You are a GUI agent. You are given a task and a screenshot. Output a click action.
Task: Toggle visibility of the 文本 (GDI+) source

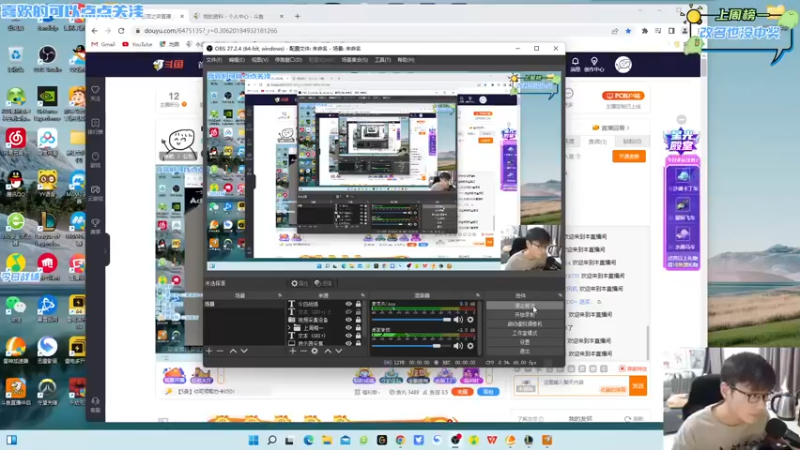pos(348,336)
